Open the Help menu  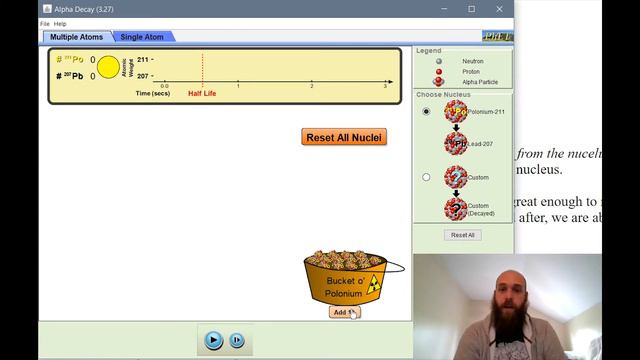click(x=60, y=24)
